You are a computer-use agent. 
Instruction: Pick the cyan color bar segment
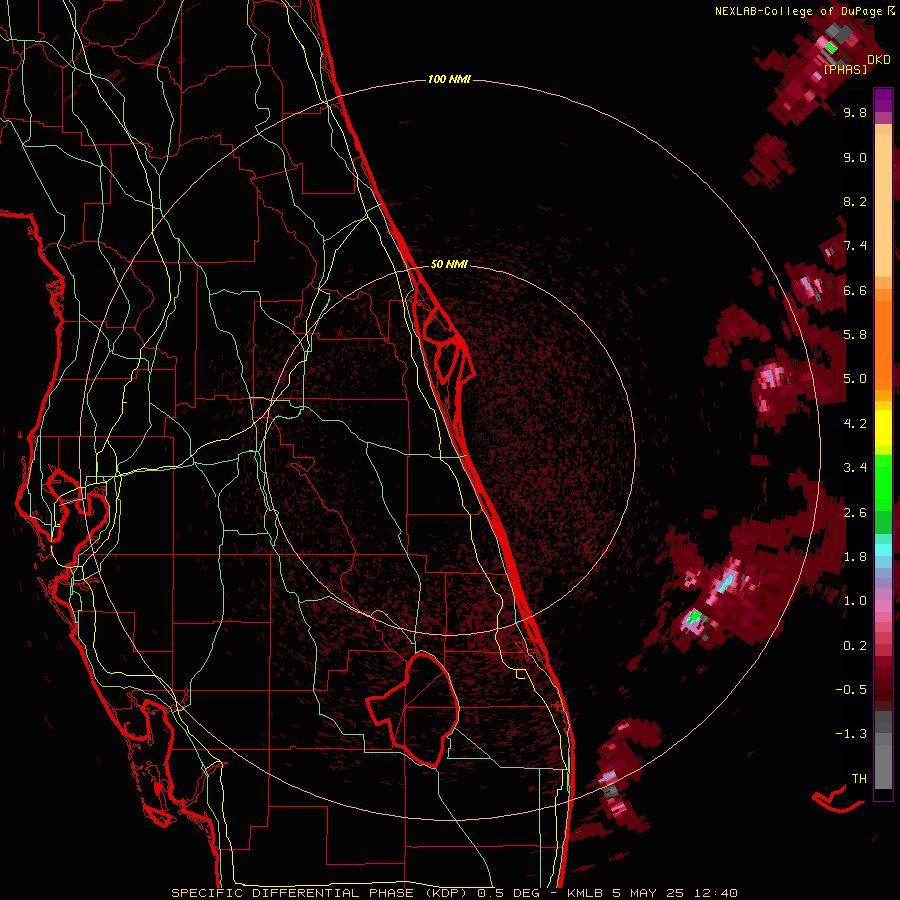point(883,550)
